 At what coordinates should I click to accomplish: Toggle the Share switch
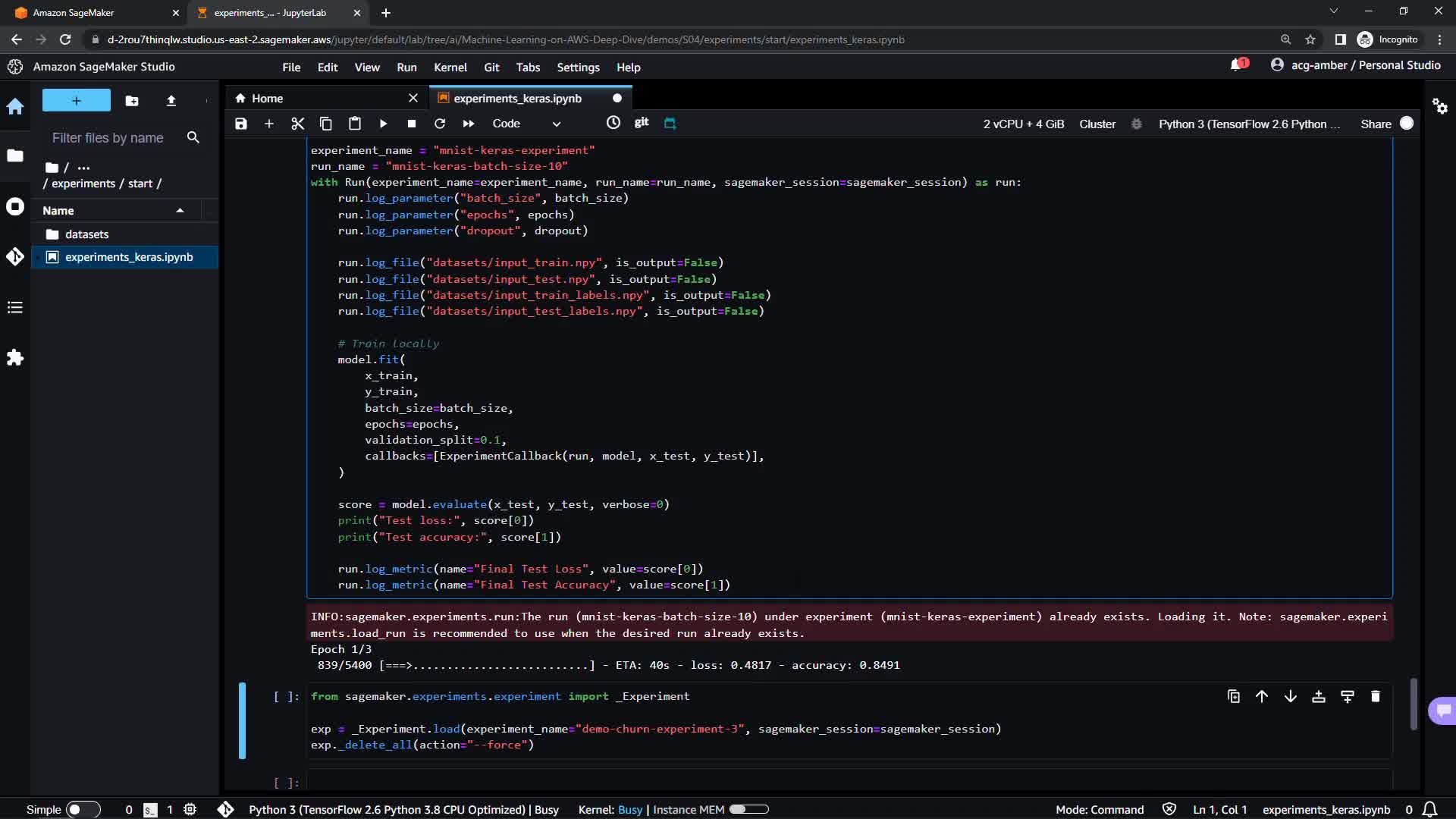(x=1406, y=124)
